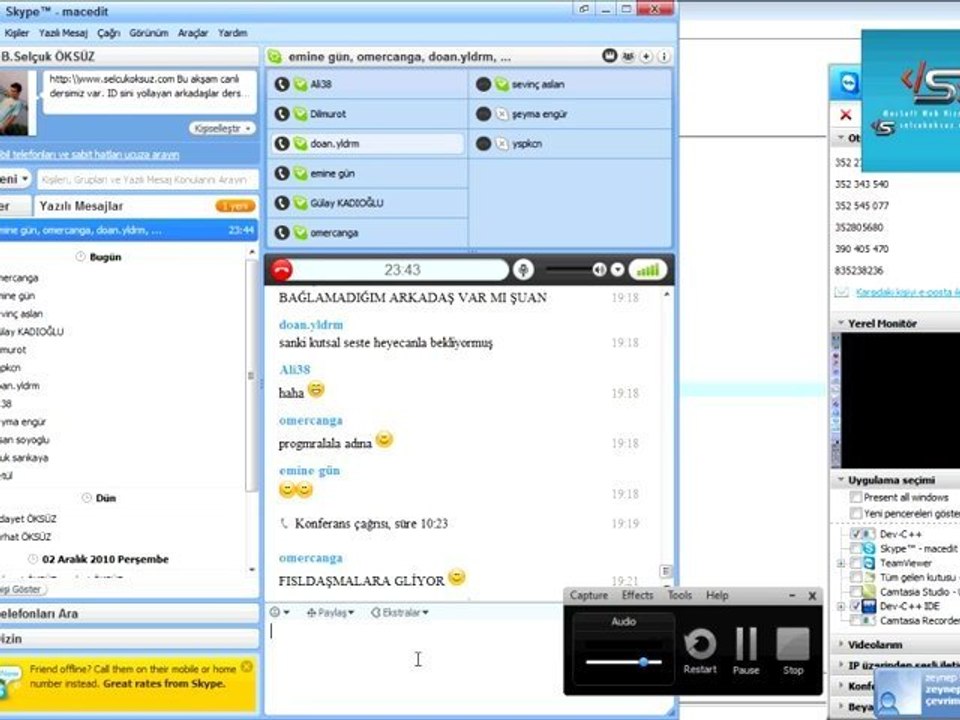Open the Çağrı menu
Viewport: 960px width, 720px height.
click(x=108, y=33)
